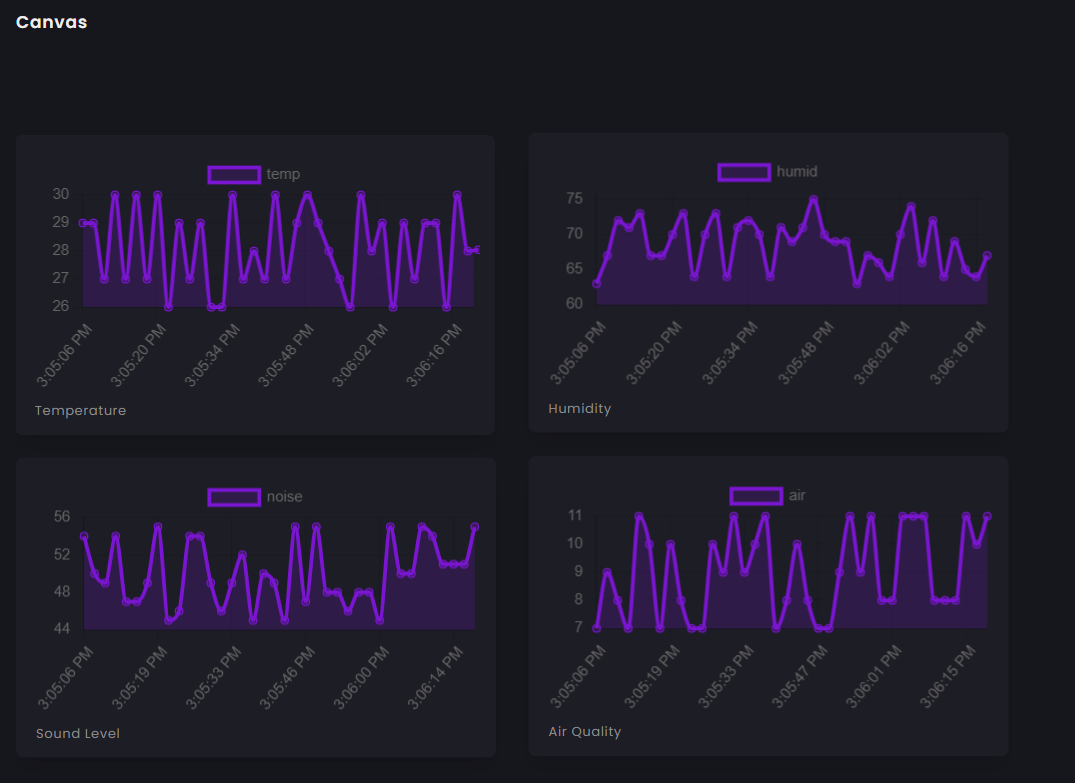Click the purple swatch beside the humid label
Screen dimensions: 1075x783
click(x=744, y=171)
